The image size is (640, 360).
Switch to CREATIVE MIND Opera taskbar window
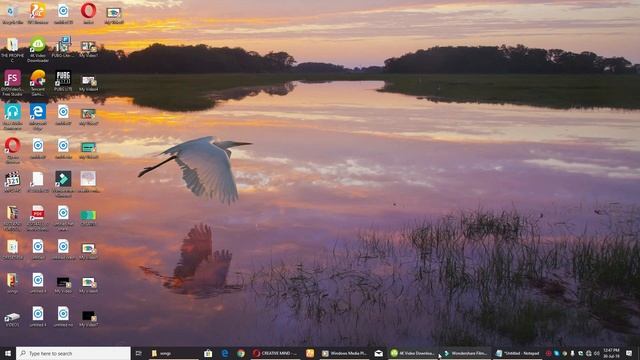(x=276, y=353)
